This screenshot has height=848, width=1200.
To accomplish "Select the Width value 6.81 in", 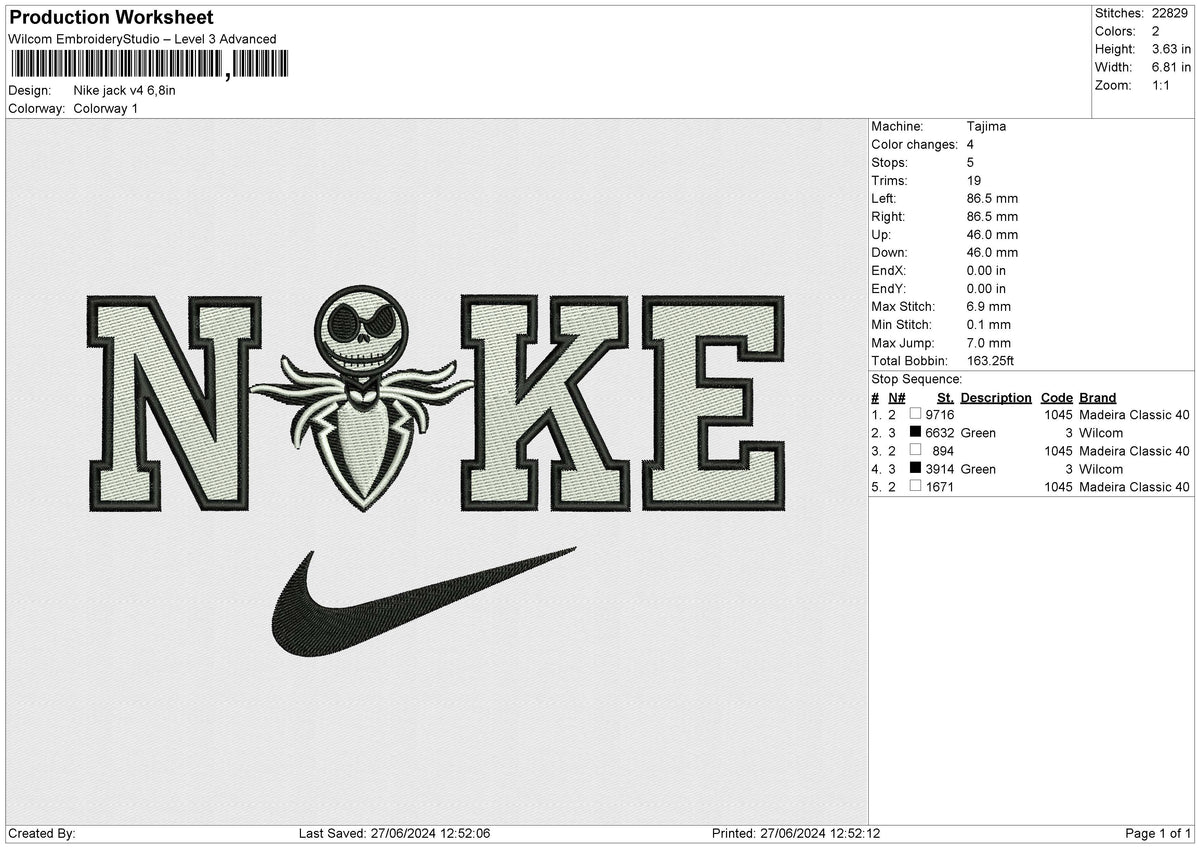I will click(x=1172, y=67).
